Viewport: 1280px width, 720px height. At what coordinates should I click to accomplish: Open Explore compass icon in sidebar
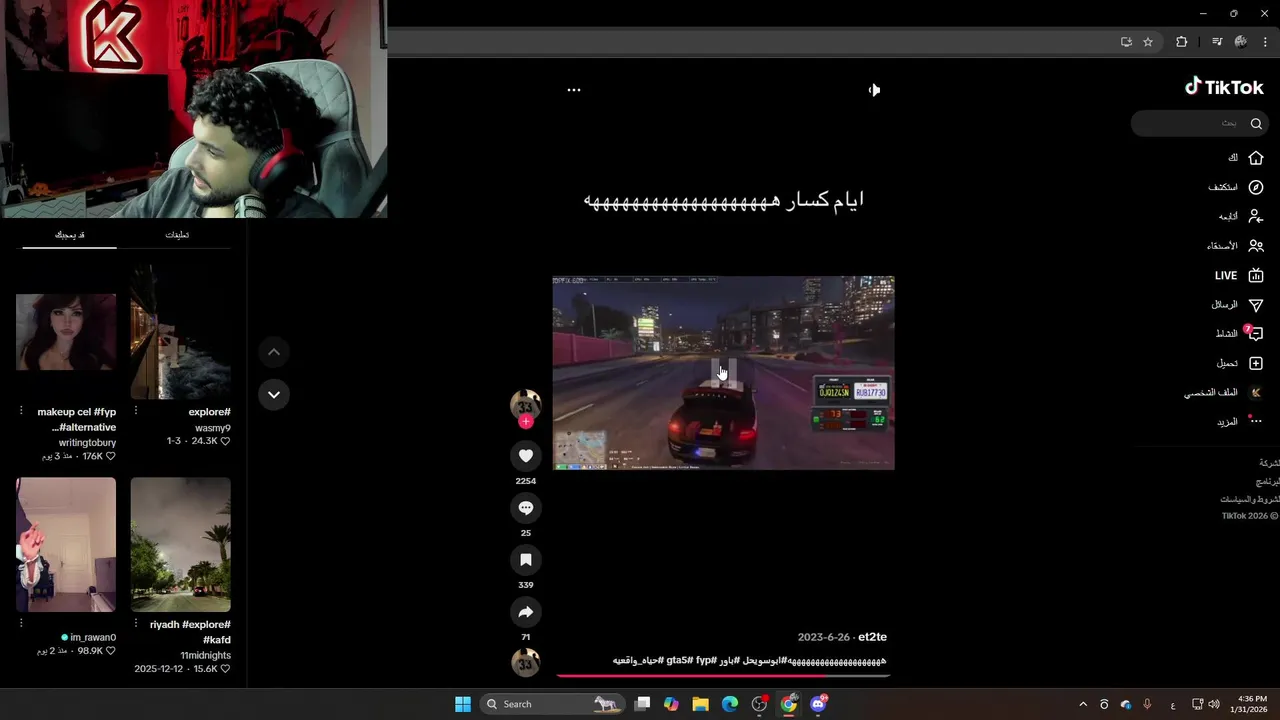click(x=1256, y=187)
